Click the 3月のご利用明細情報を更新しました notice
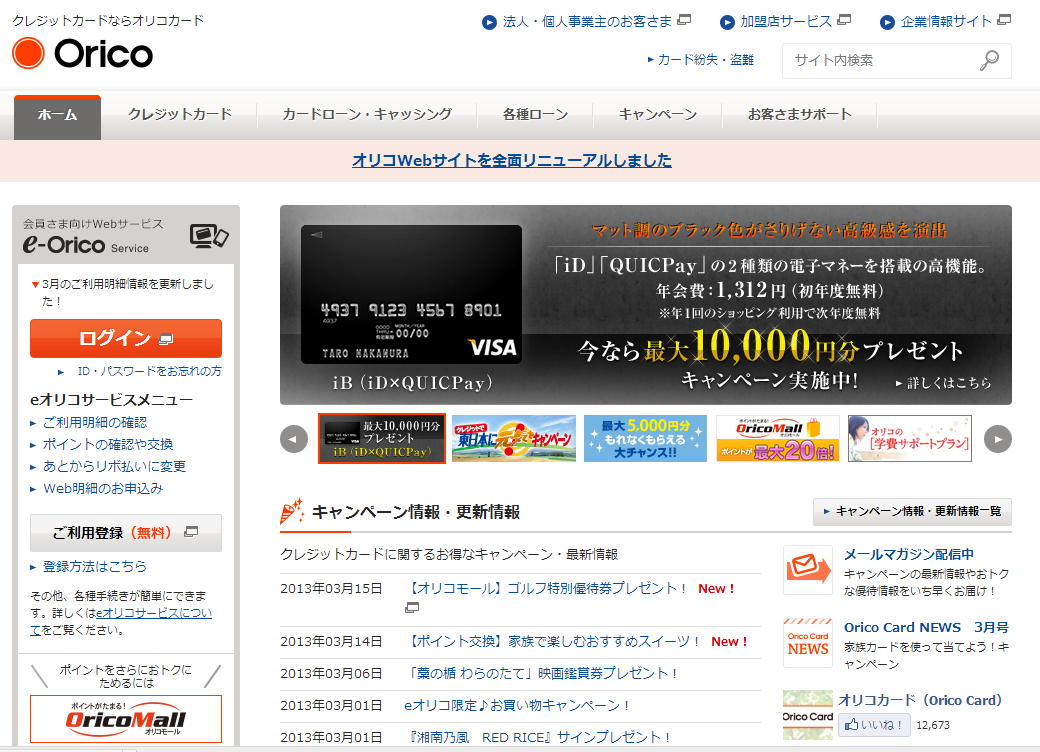 (127, 292)
